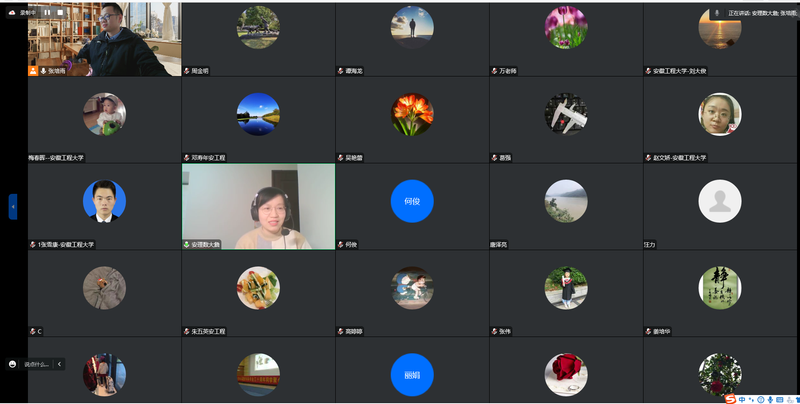This screenshot has height=404, width=800.
Task: Click the speaking indicator microphone icon
Action: pos(716,12)
